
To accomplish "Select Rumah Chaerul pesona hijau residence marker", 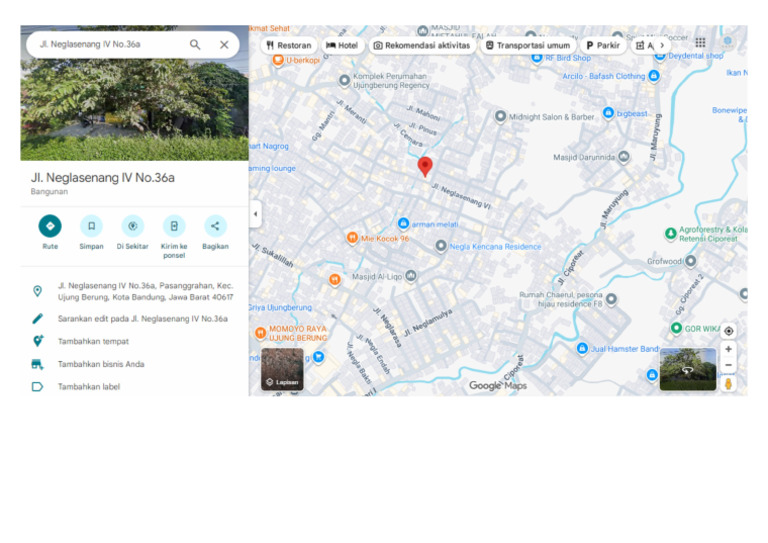I will coord(611,299).
